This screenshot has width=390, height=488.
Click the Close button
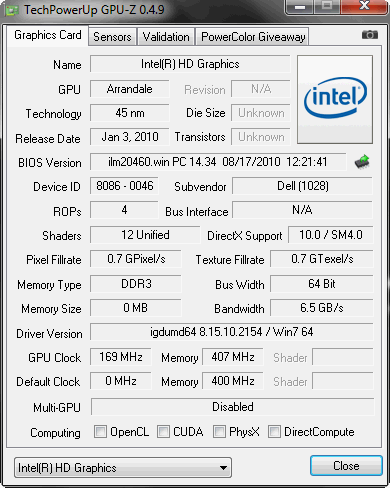coord(346,466)
